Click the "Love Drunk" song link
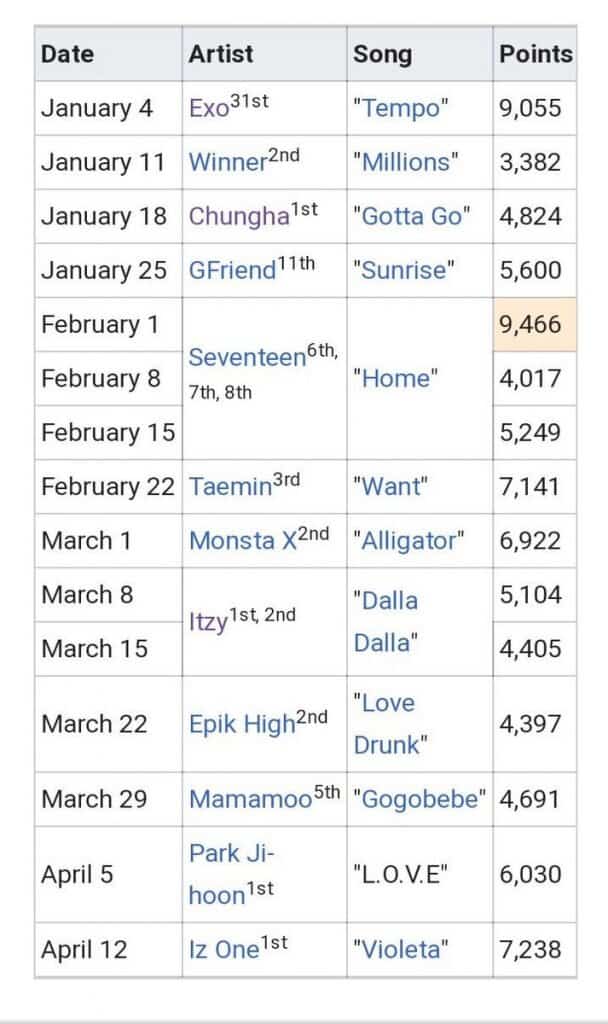This screenshot has height=1024, width=608. (x=390, y=724)
